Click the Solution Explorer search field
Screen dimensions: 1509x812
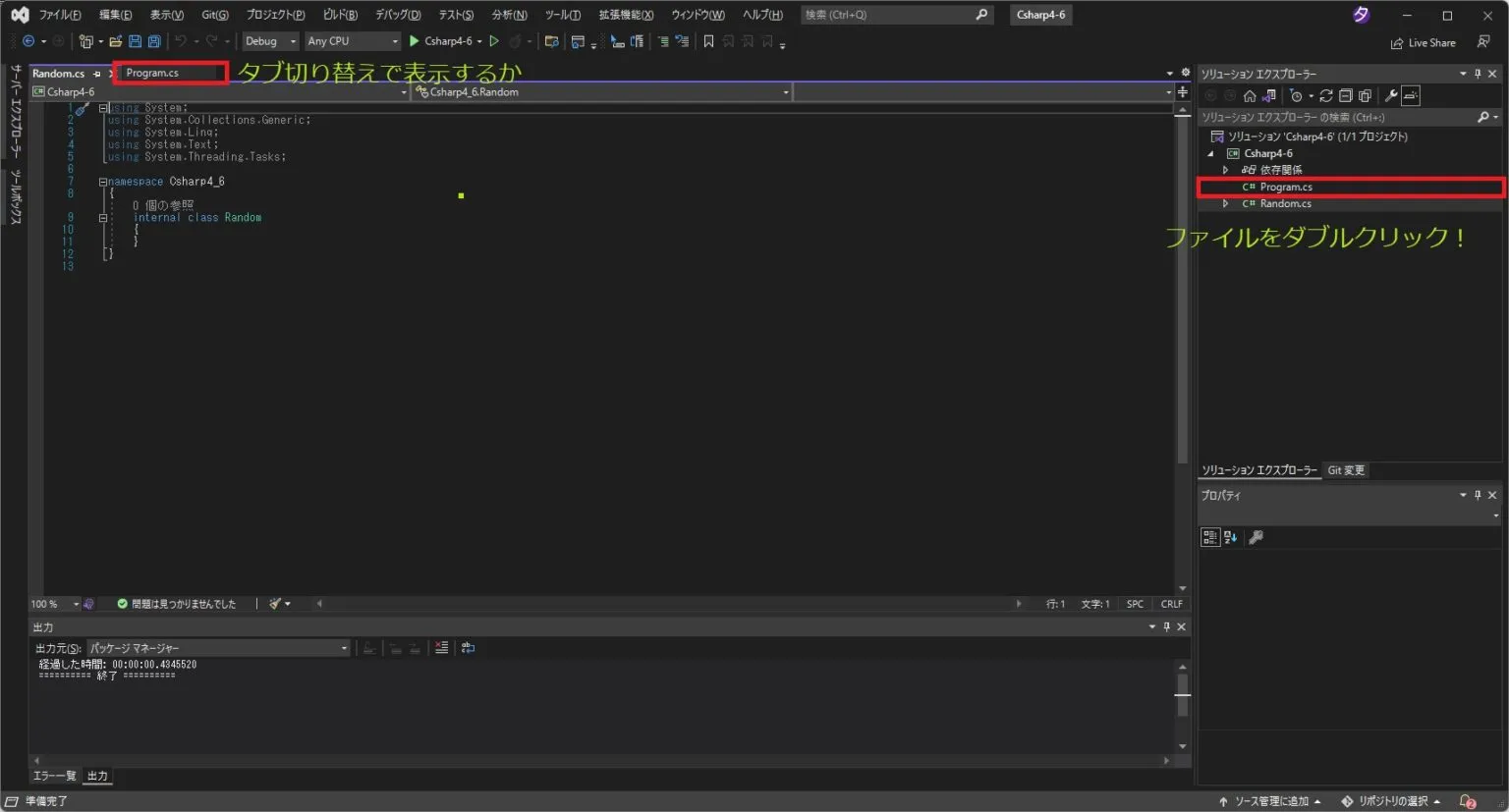coord(1336,117)
